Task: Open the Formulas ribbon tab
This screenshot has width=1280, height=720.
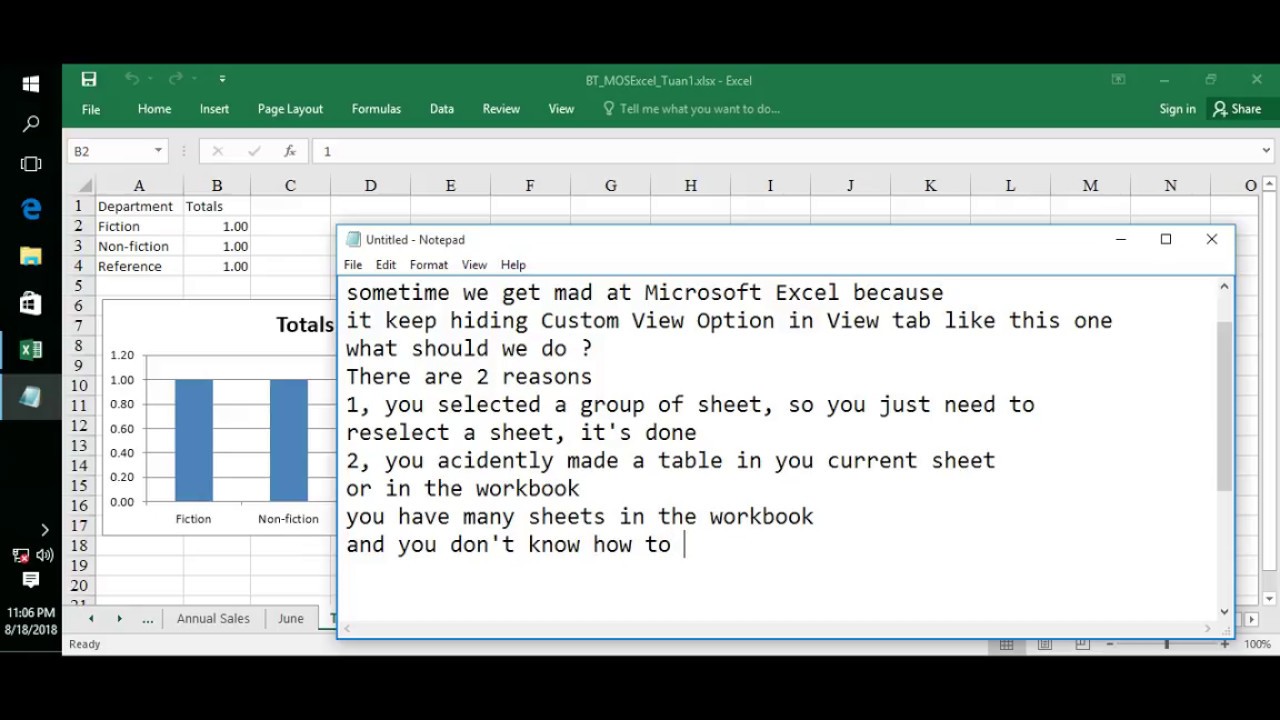Action: 376,109
